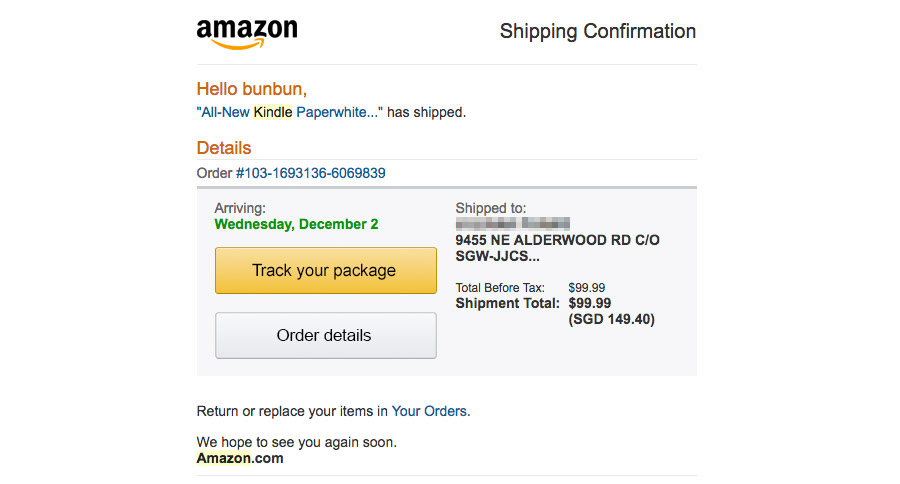Click the blue $99.99 before-tax amount
This screenshot has height=484, width=900.
588,288
